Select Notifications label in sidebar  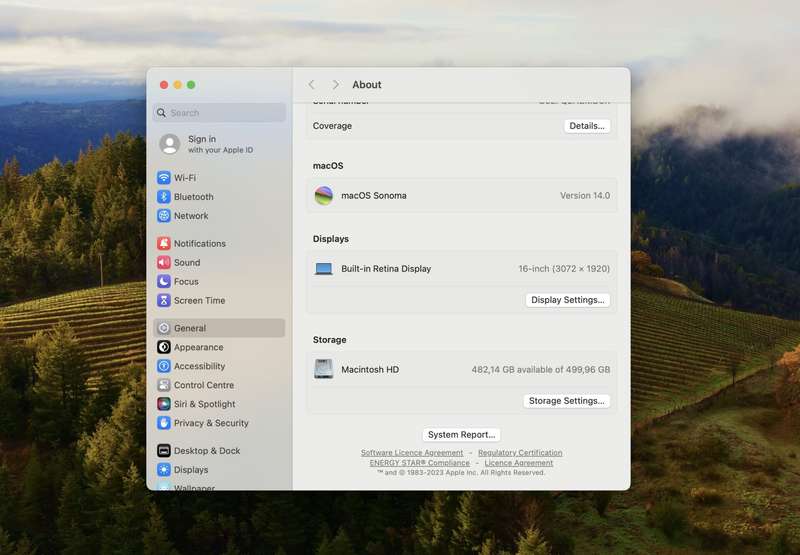click(199, 243)
